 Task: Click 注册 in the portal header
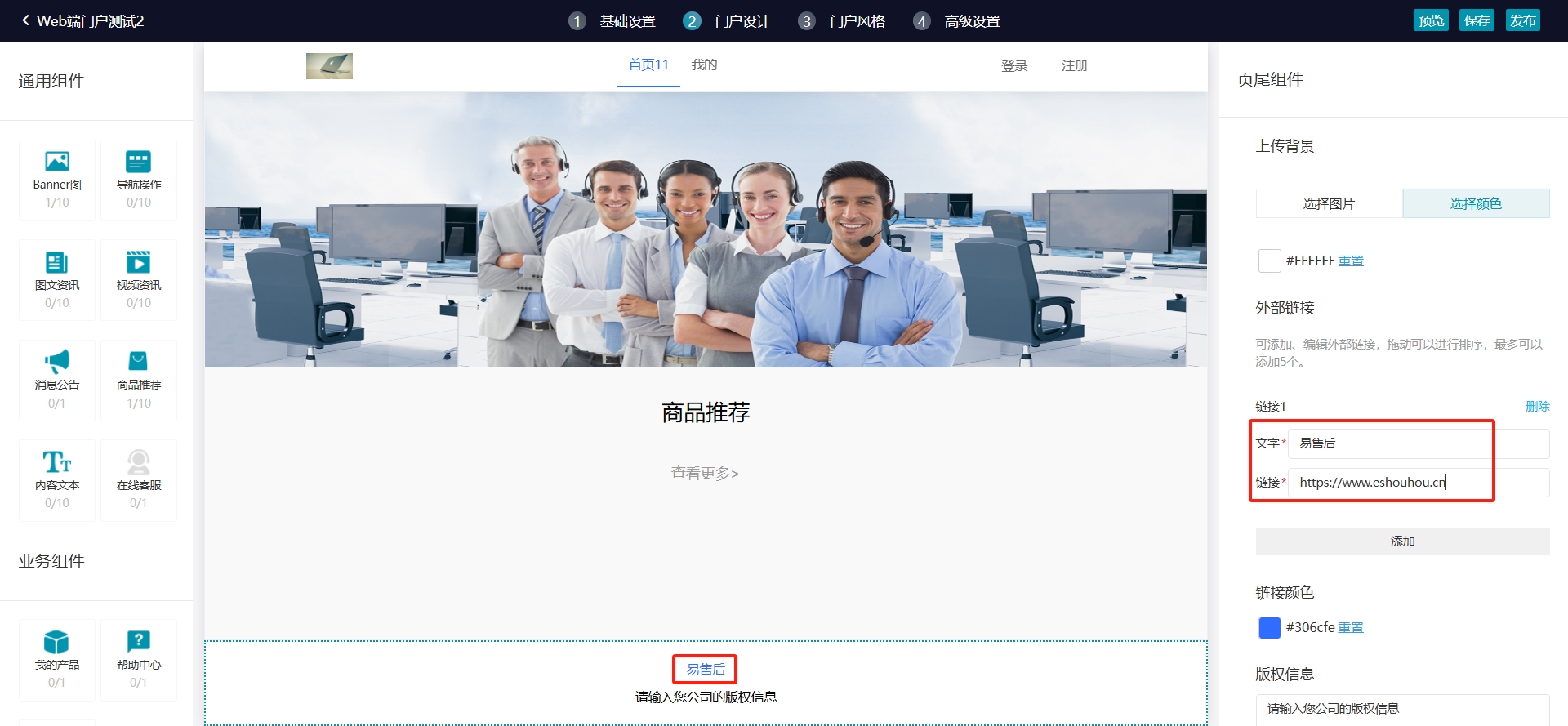[1075, 65]
